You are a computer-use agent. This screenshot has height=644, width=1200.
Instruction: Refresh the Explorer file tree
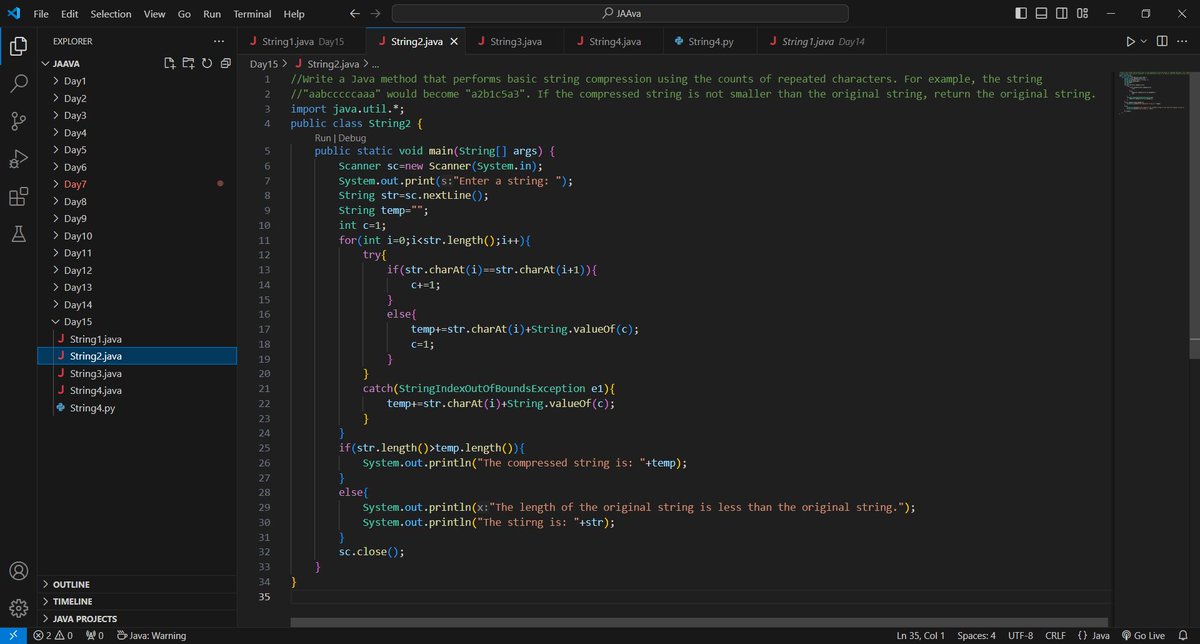[207, 63]
